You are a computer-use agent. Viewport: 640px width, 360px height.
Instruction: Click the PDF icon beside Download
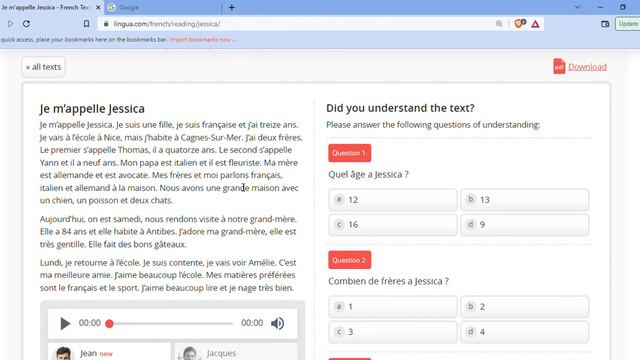pos(559,67)
